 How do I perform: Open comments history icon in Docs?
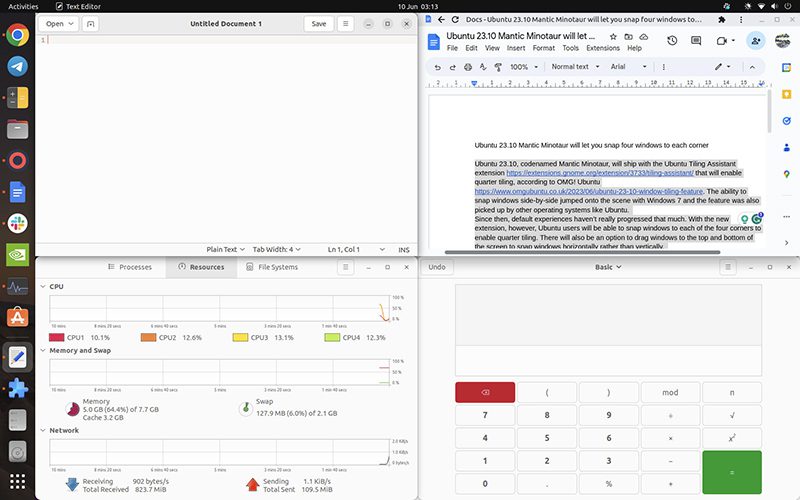[696, 40]
